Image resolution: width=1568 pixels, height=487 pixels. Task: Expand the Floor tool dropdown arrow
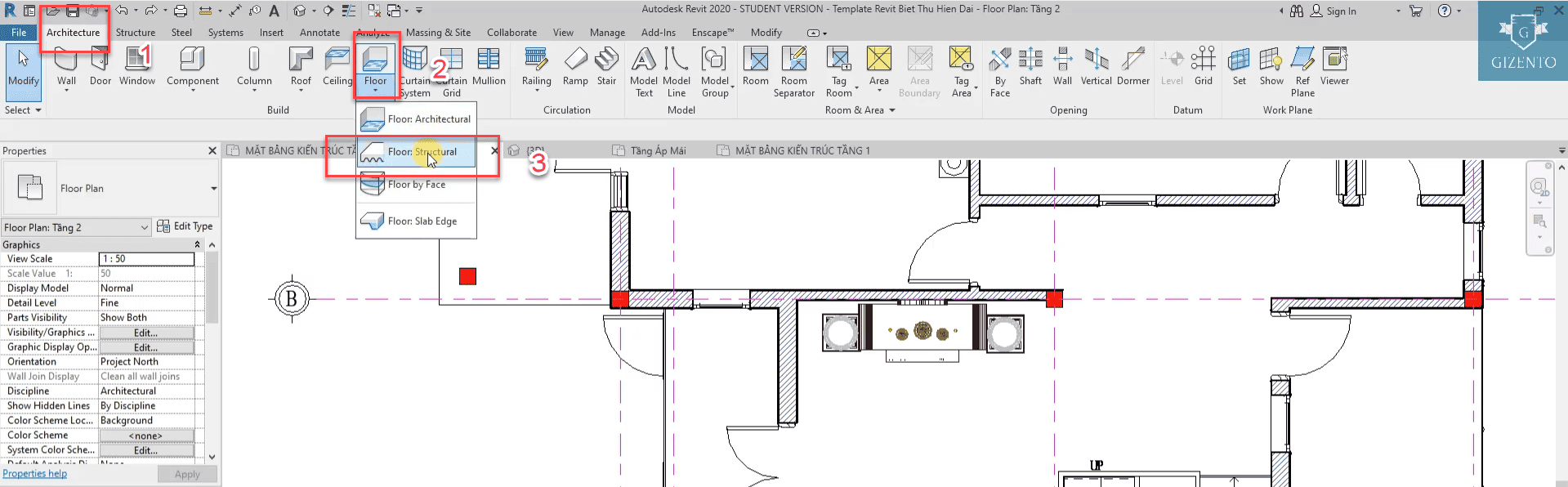click(x=375, y=91)
